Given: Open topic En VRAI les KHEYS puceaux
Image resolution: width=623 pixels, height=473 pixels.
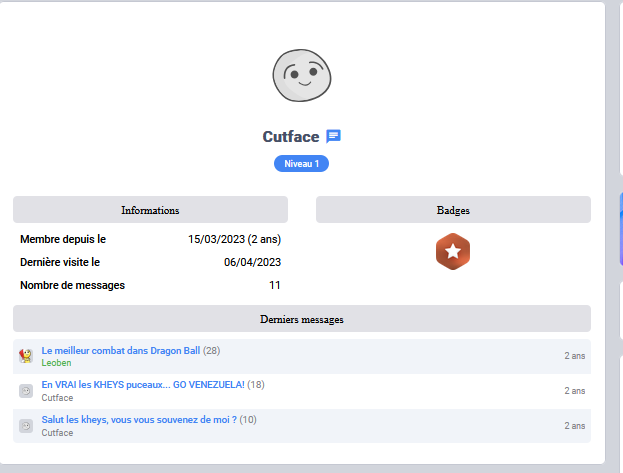Looking at the screenshot, I should (x=143, y=385).
